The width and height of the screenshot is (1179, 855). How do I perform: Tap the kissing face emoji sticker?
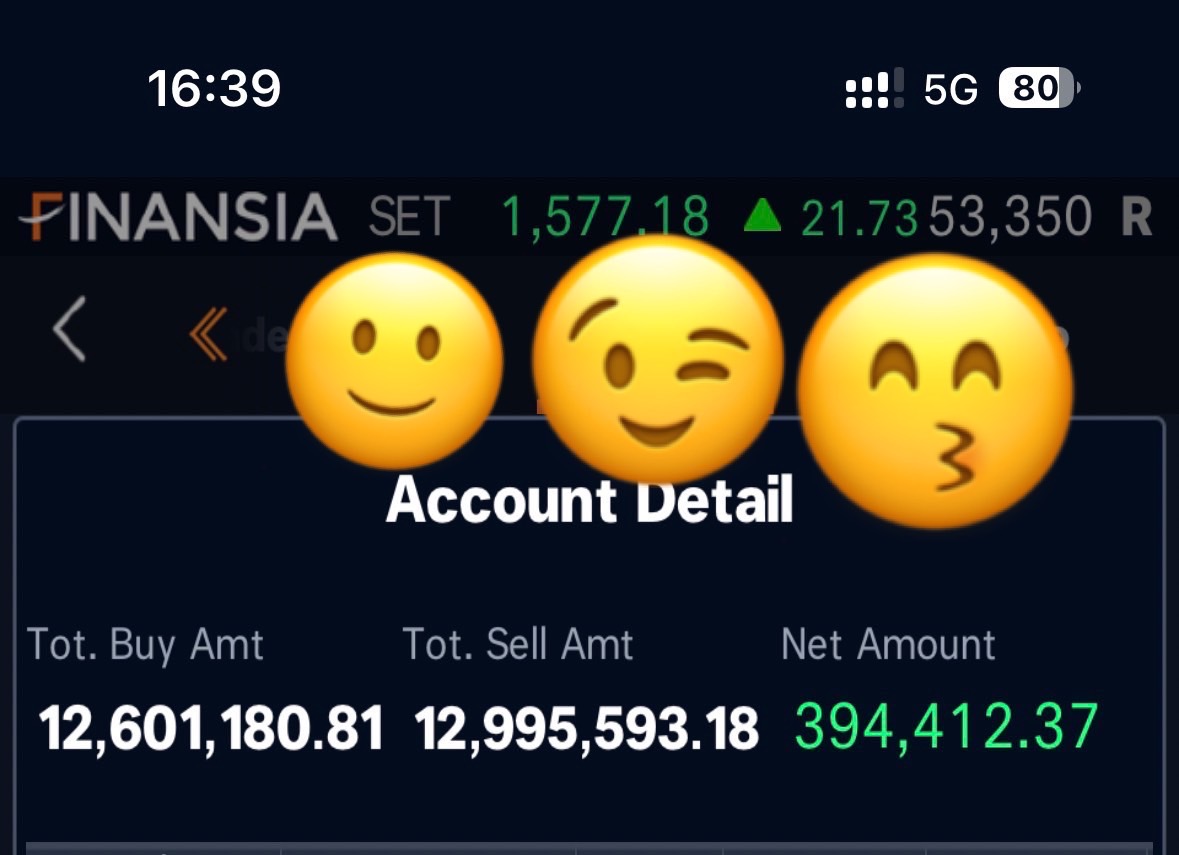tap(935, 391)
